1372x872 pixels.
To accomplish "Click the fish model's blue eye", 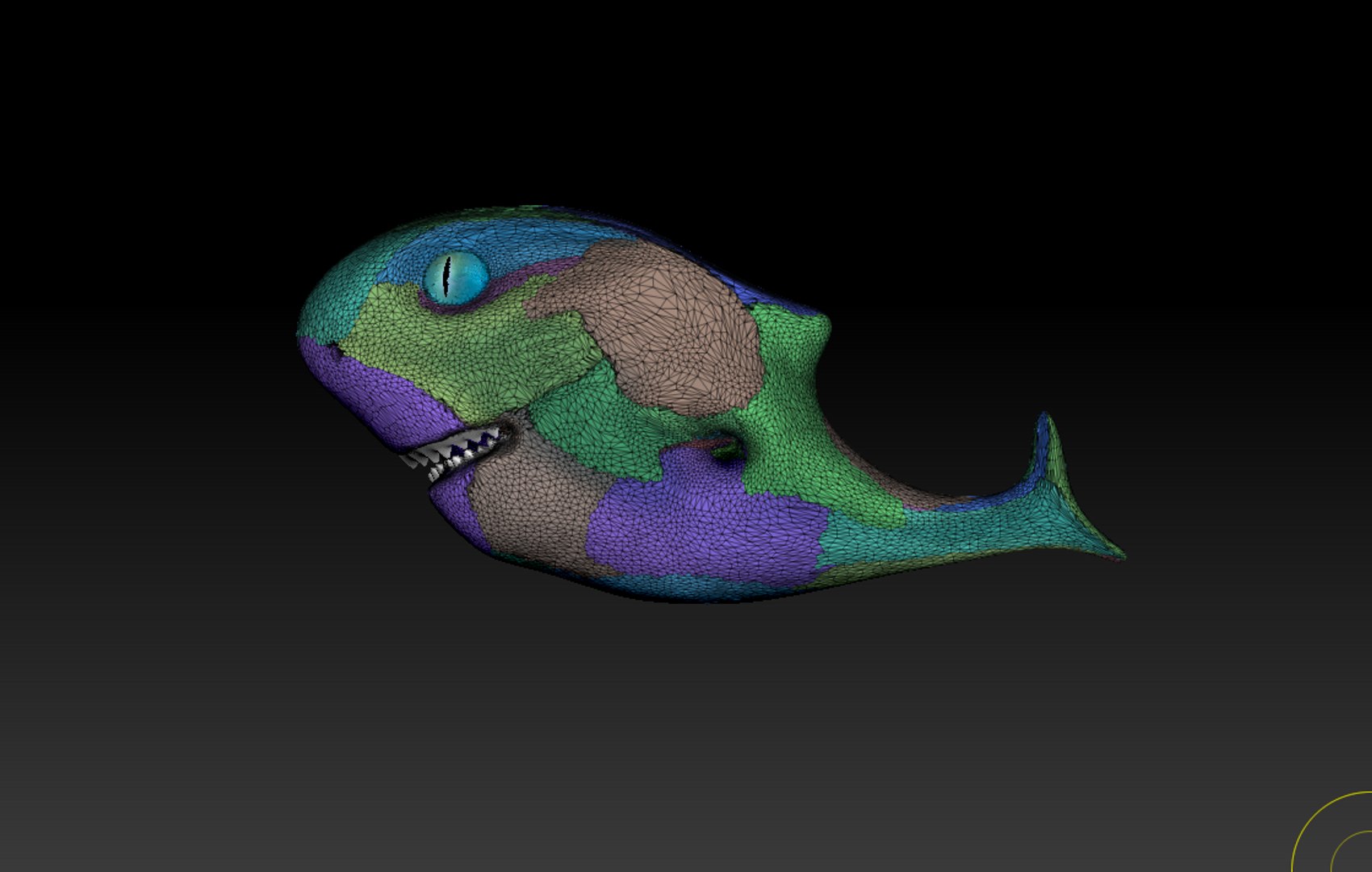I will (x=456, y=278).
